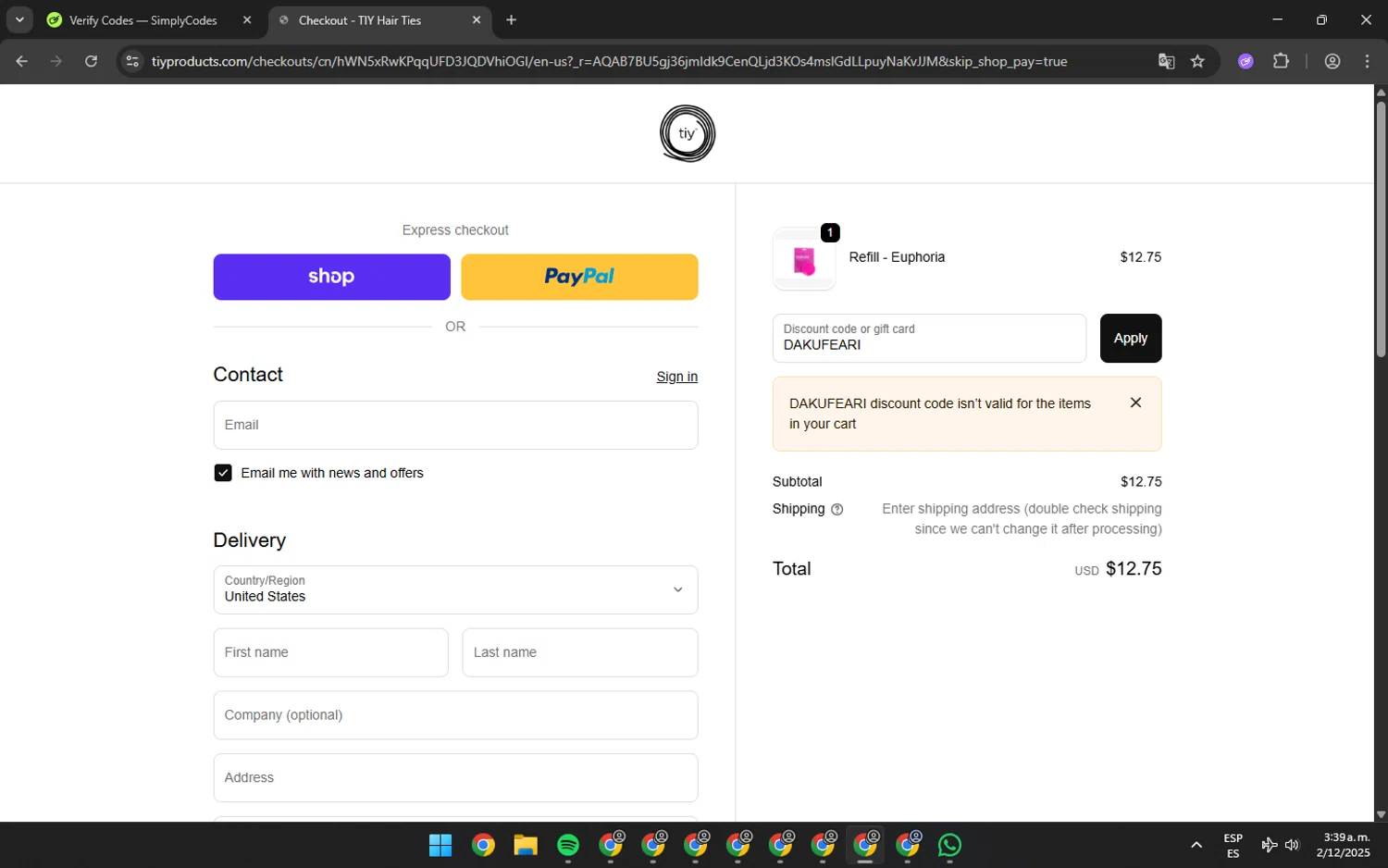Show hidden system tray icons
1388x868 pixels.
tap(1196, 845)
